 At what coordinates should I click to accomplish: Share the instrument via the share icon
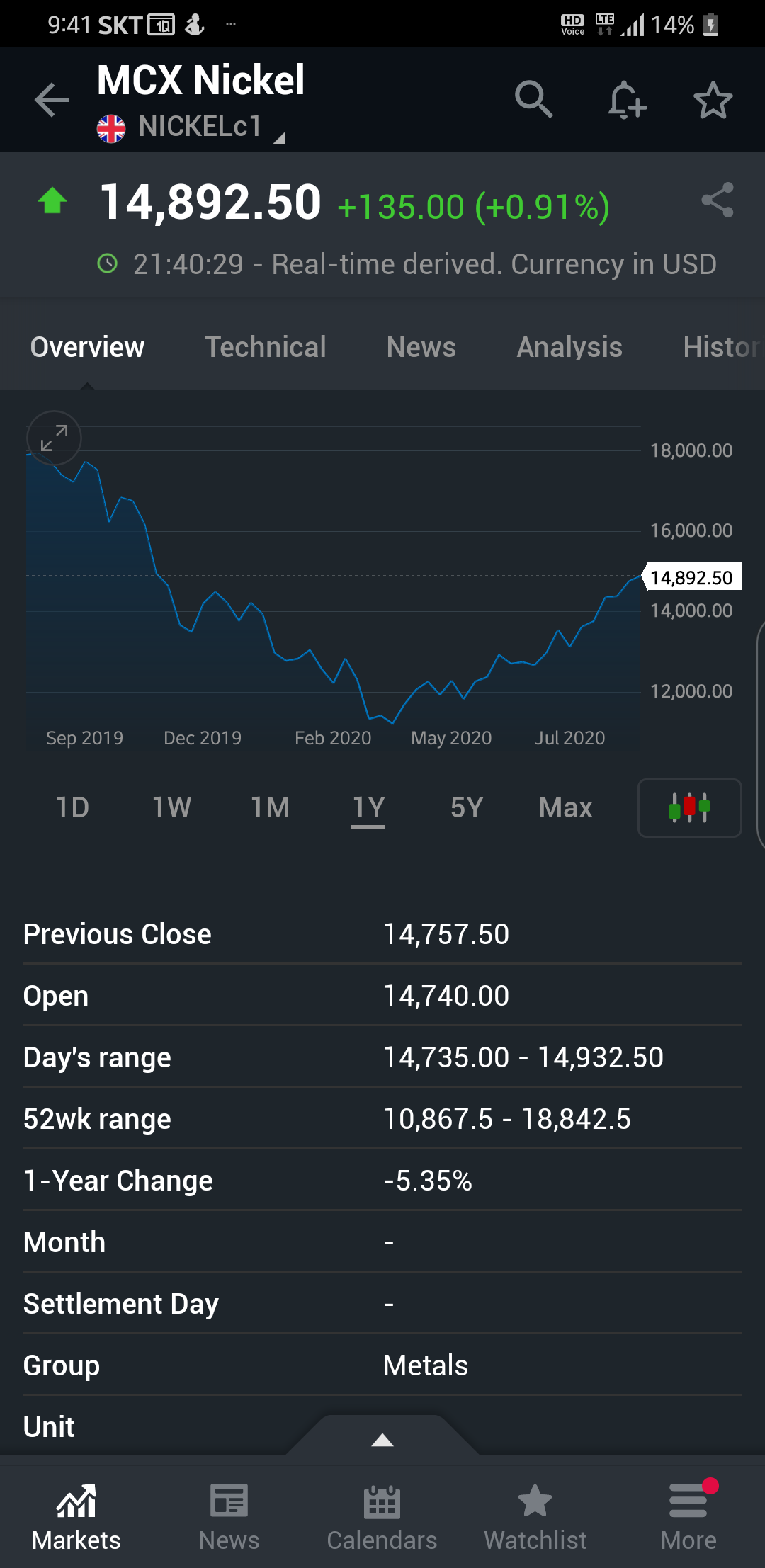717,200
